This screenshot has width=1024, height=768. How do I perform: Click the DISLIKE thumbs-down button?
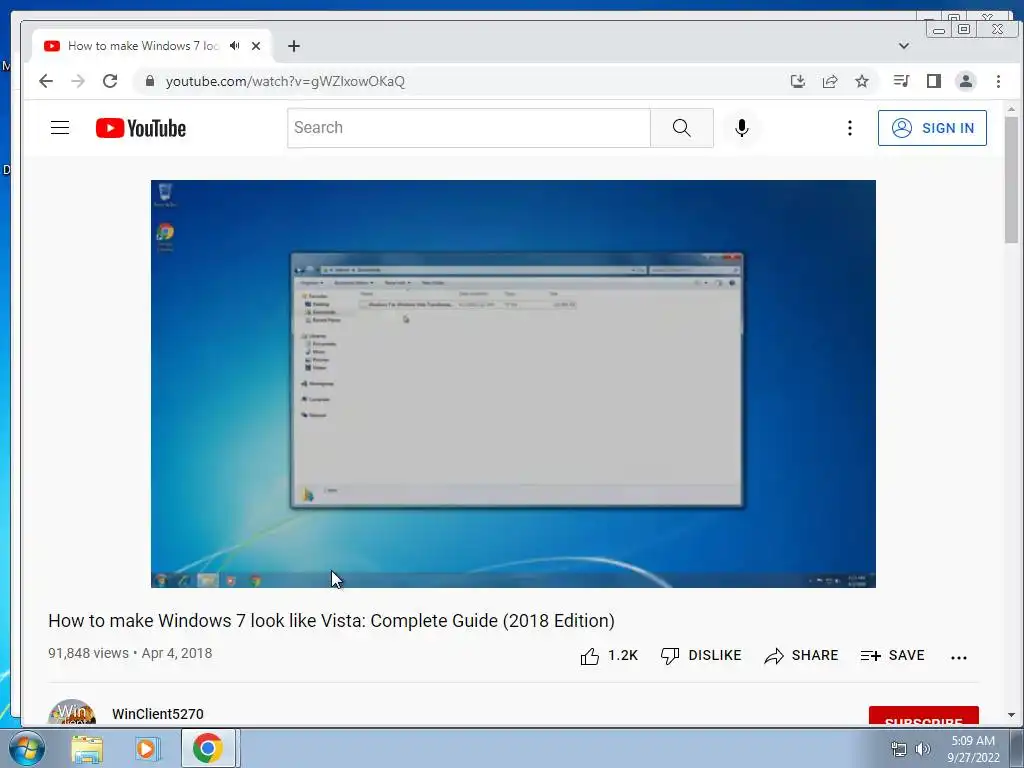[x=701, y=656]
